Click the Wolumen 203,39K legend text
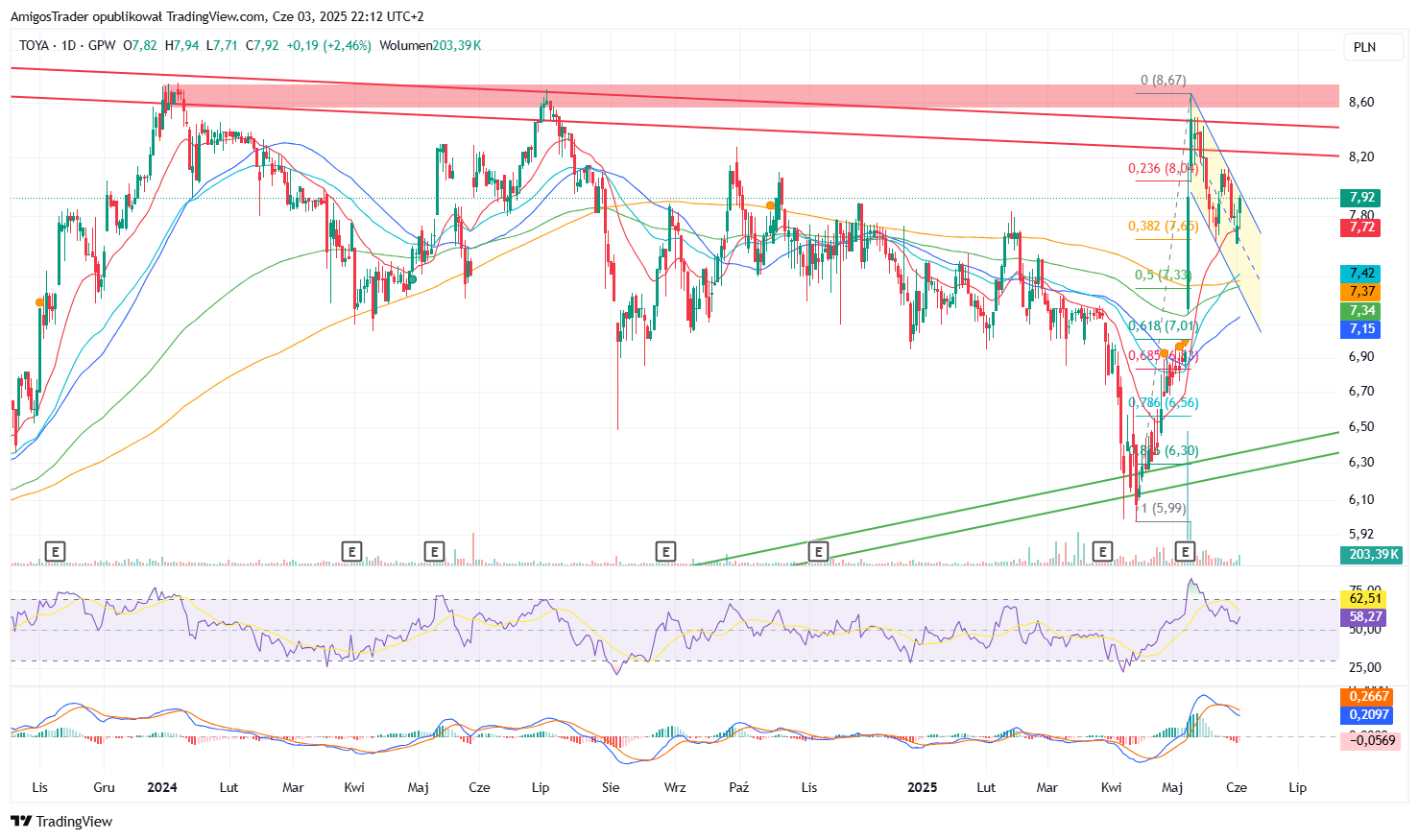The width and height of the screenshot is (1419, 840). click(x=430, y=45)
